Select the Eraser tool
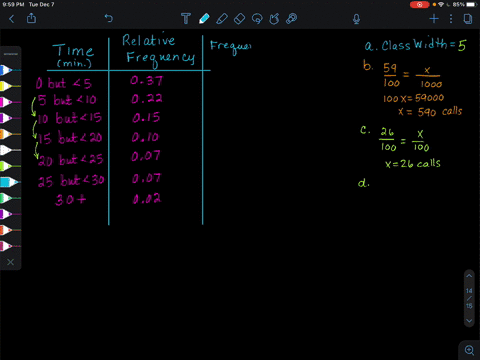The image size is (480, 360). [x=239, y=19]
